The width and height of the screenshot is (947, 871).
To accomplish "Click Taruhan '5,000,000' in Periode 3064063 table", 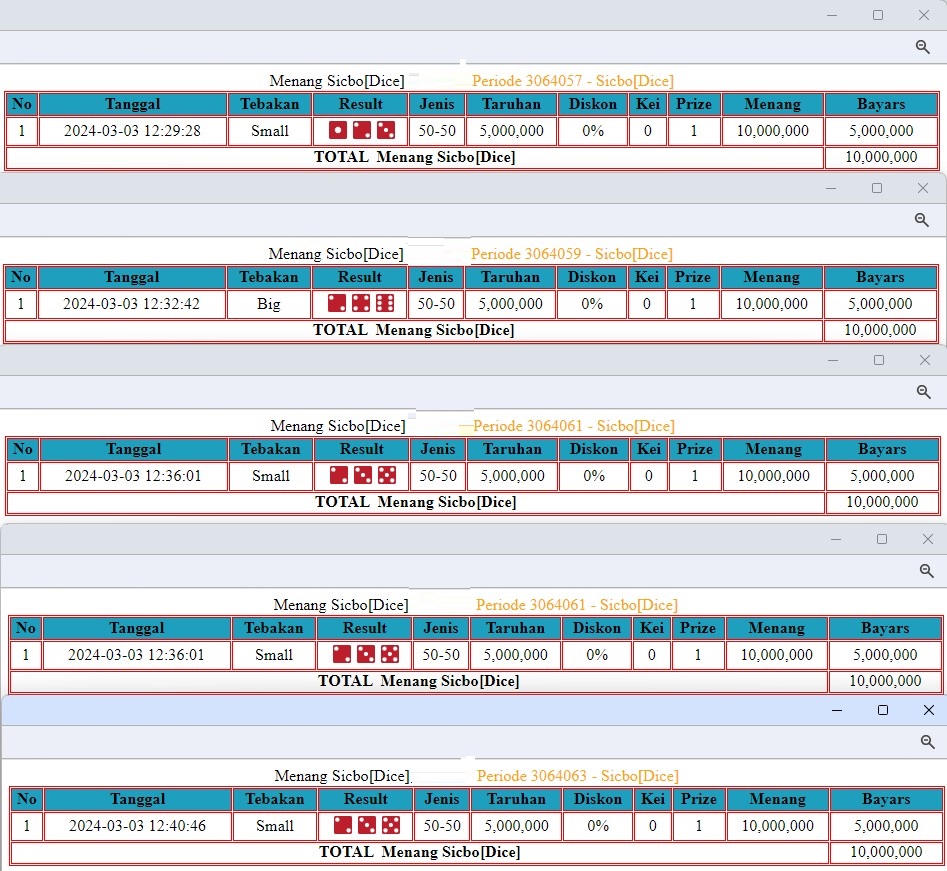I will [x=516, y=825].
